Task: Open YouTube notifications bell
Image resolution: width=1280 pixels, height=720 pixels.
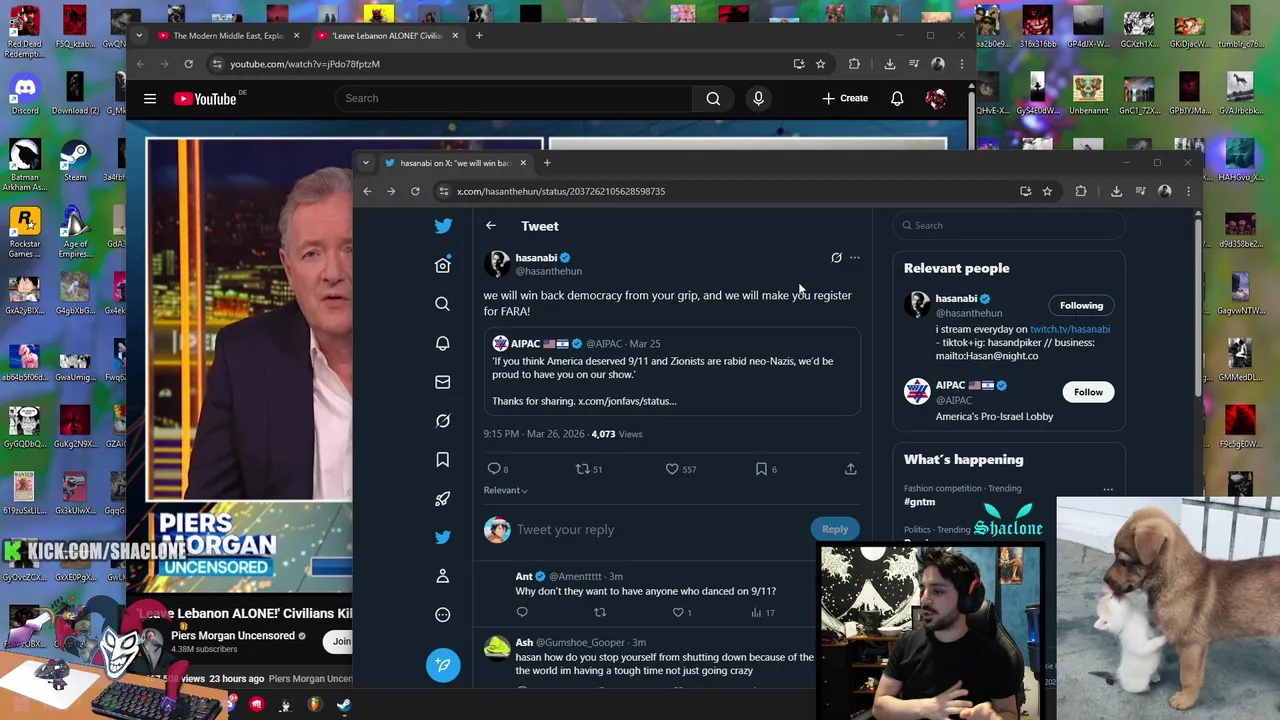Action: click(897, 98)
